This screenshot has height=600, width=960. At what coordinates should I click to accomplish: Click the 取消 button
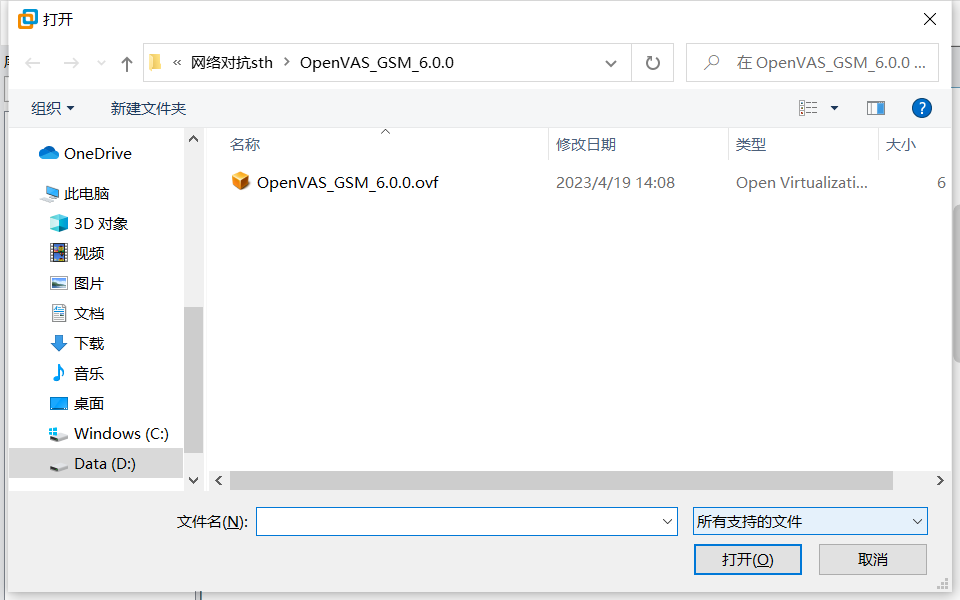(872, 560)
